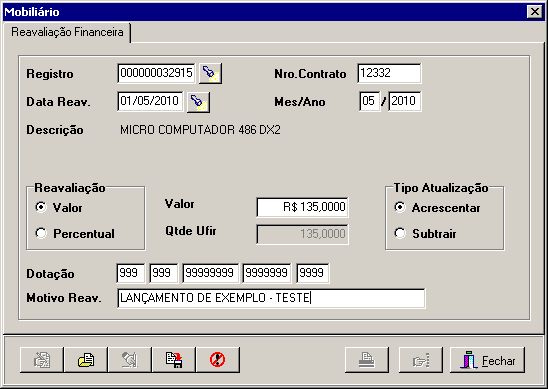Click the Motivo Reav. label
Image resolution: width=548 pixels, height=389 pixels.
pyautogui.click(x=64, y=298)
